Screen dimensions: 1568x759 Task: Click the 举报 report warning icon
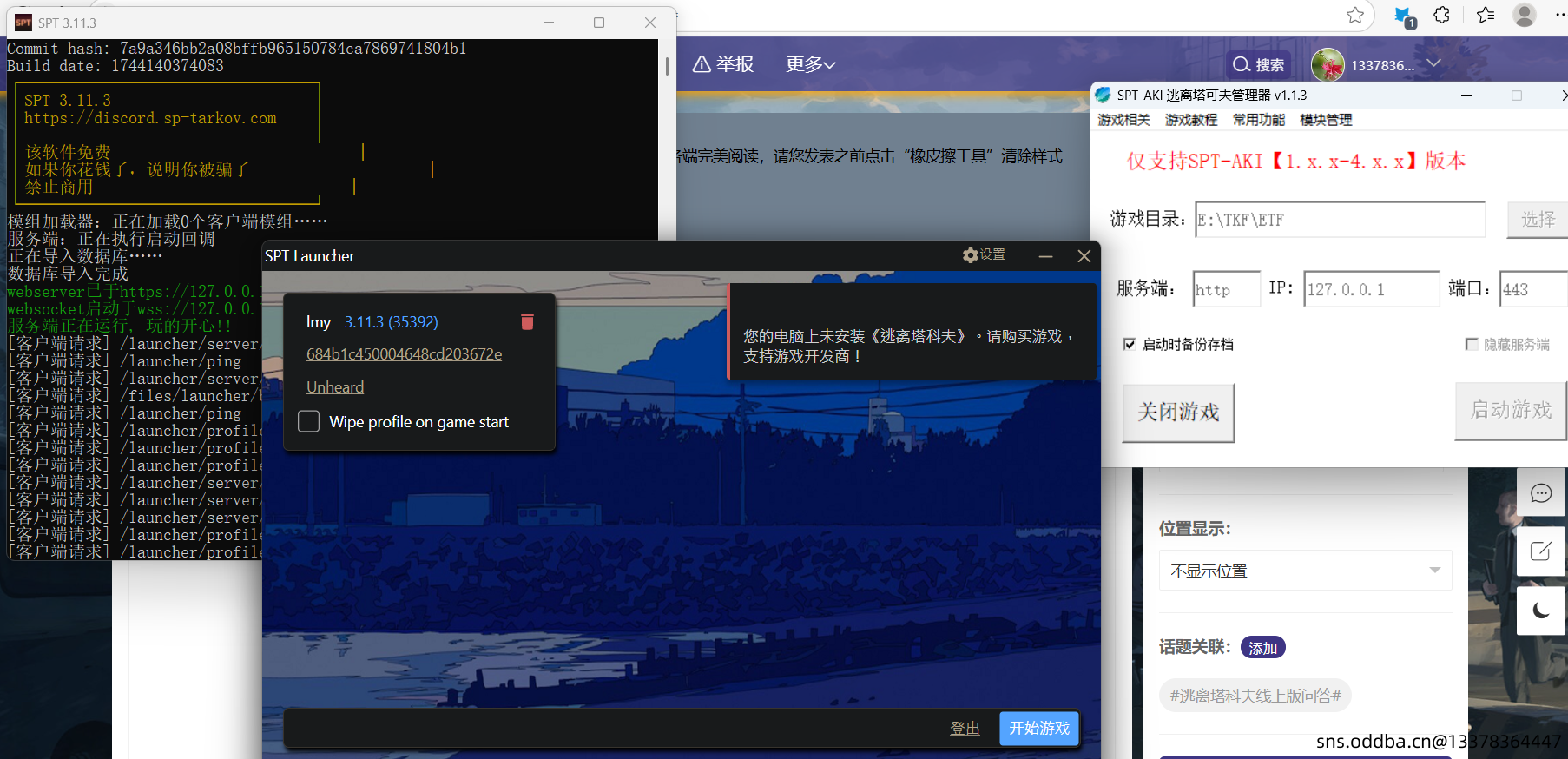702,64
